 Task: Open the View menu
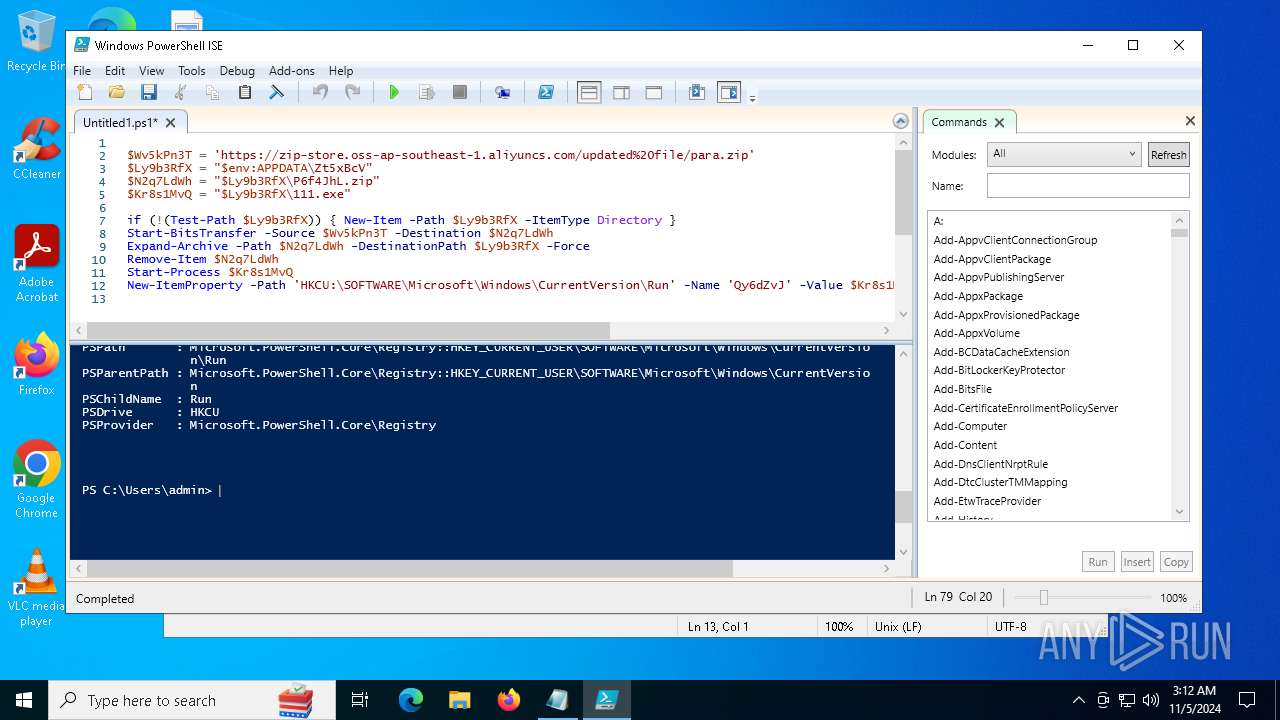[151, 70]
